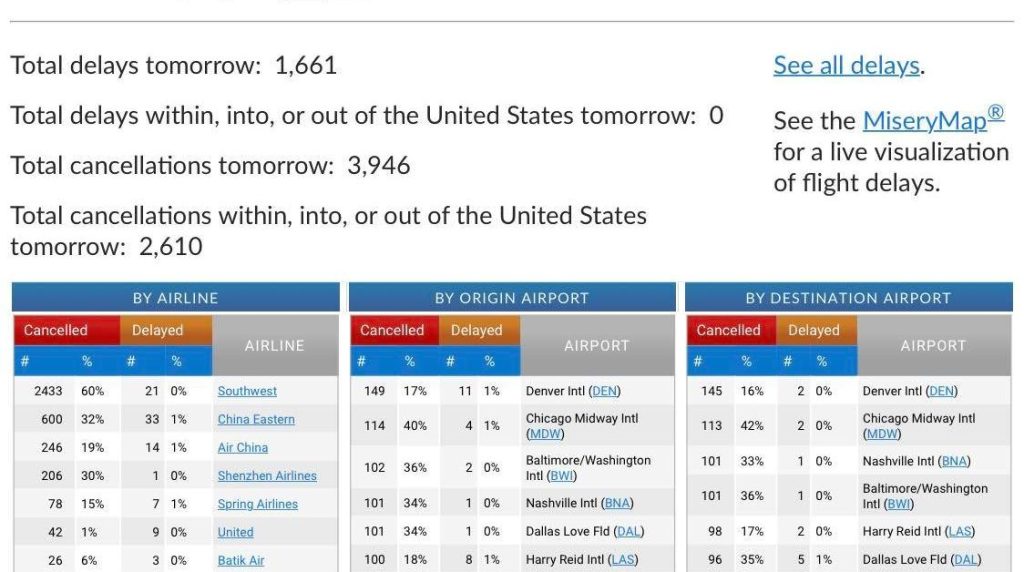This screenshot has width=1024, height=572.
Task: Open DEN link in origin airport table
Action: 604,391
